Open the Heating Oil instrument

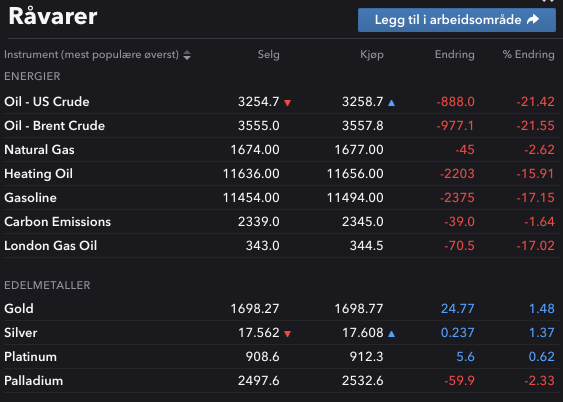38,174
